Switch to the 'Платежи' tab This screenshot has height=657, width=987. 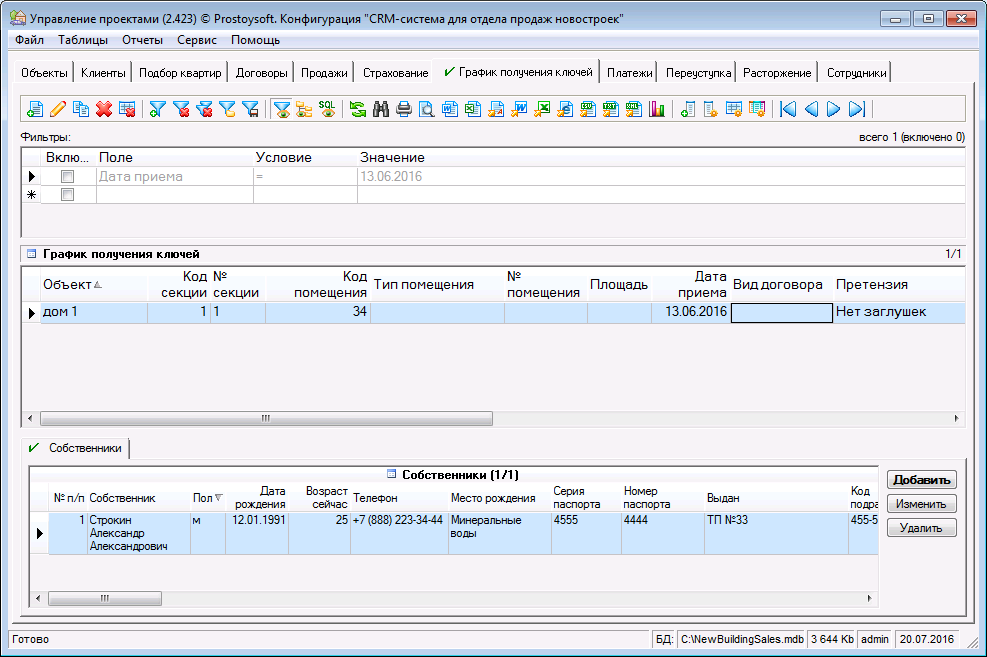pos(629,73)
